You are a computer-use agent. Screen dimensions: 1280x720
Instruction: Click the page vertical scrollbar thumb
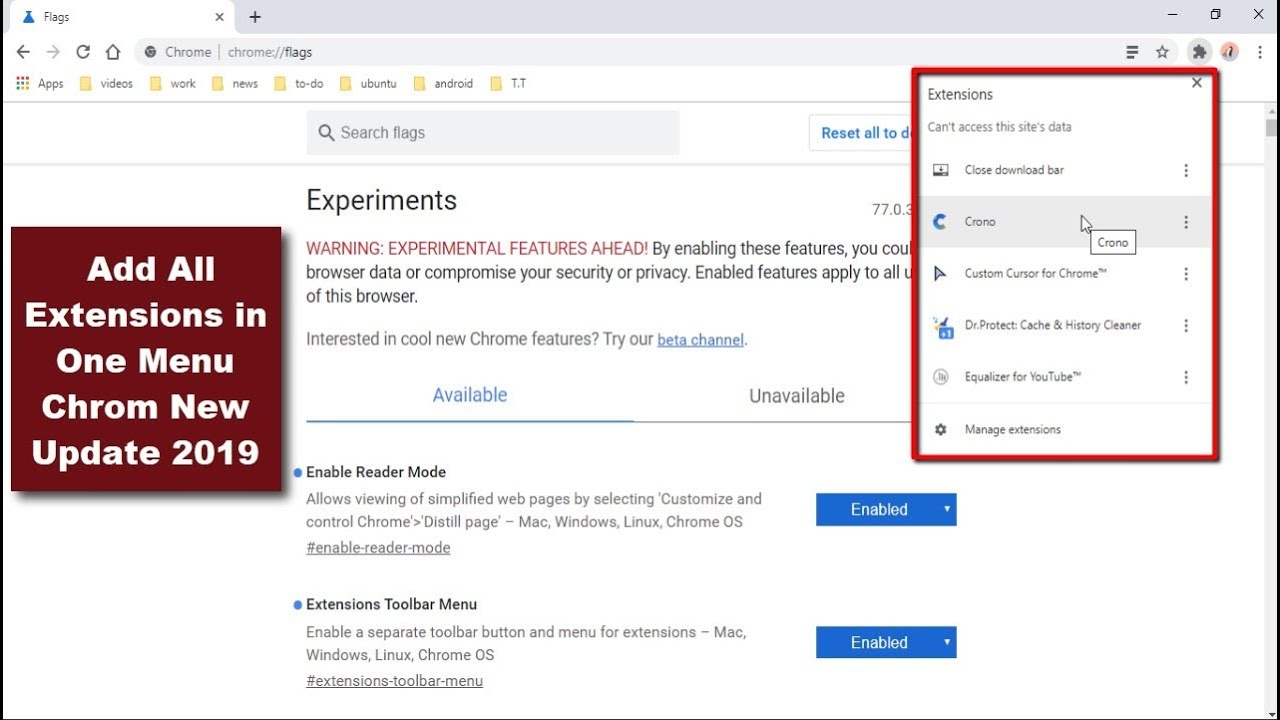(1272, 127)
